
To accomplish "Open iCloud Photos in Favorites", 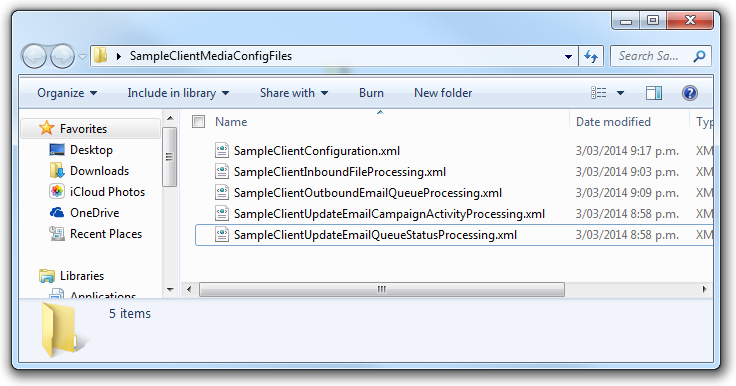I will pyautogui.click(x=107, y=192).
